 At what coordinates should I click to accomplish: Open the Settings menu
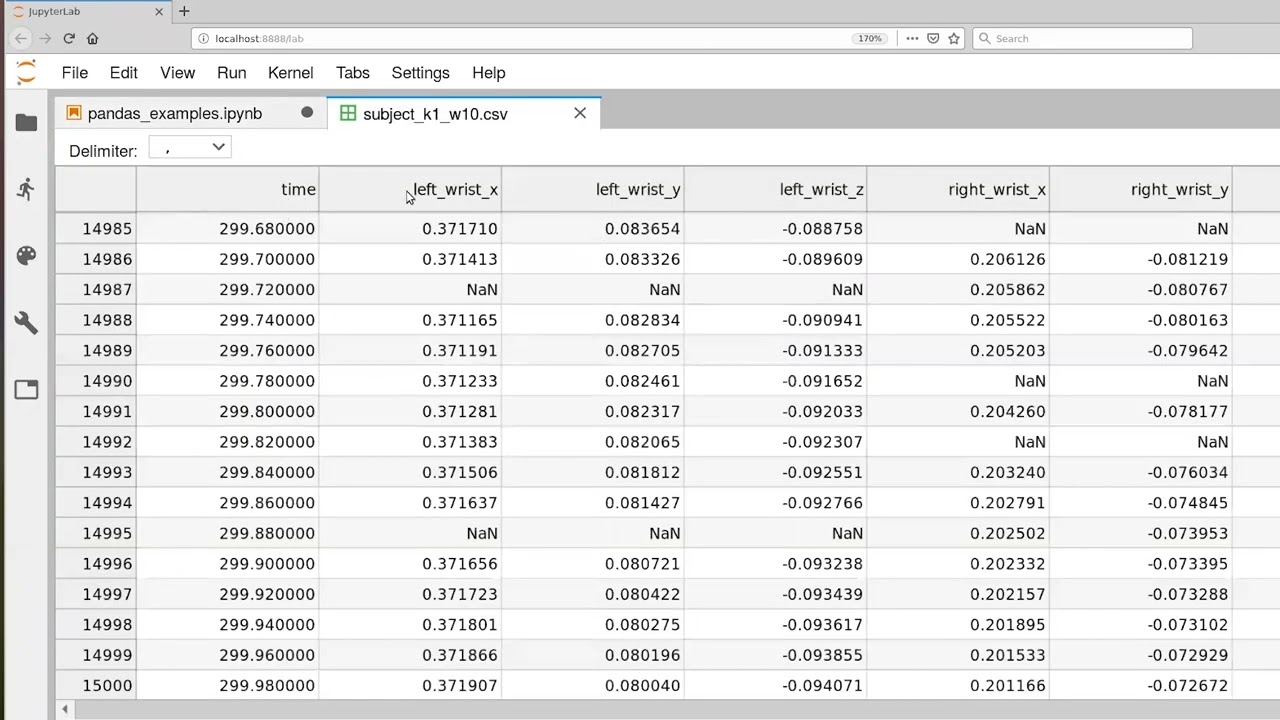pos(420,73)
